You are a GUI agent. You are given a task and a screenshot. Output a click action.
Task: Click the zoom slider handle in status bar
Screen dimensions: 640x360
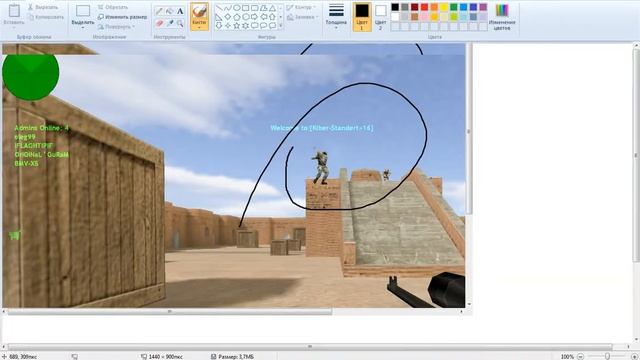(x=607, y=356)
